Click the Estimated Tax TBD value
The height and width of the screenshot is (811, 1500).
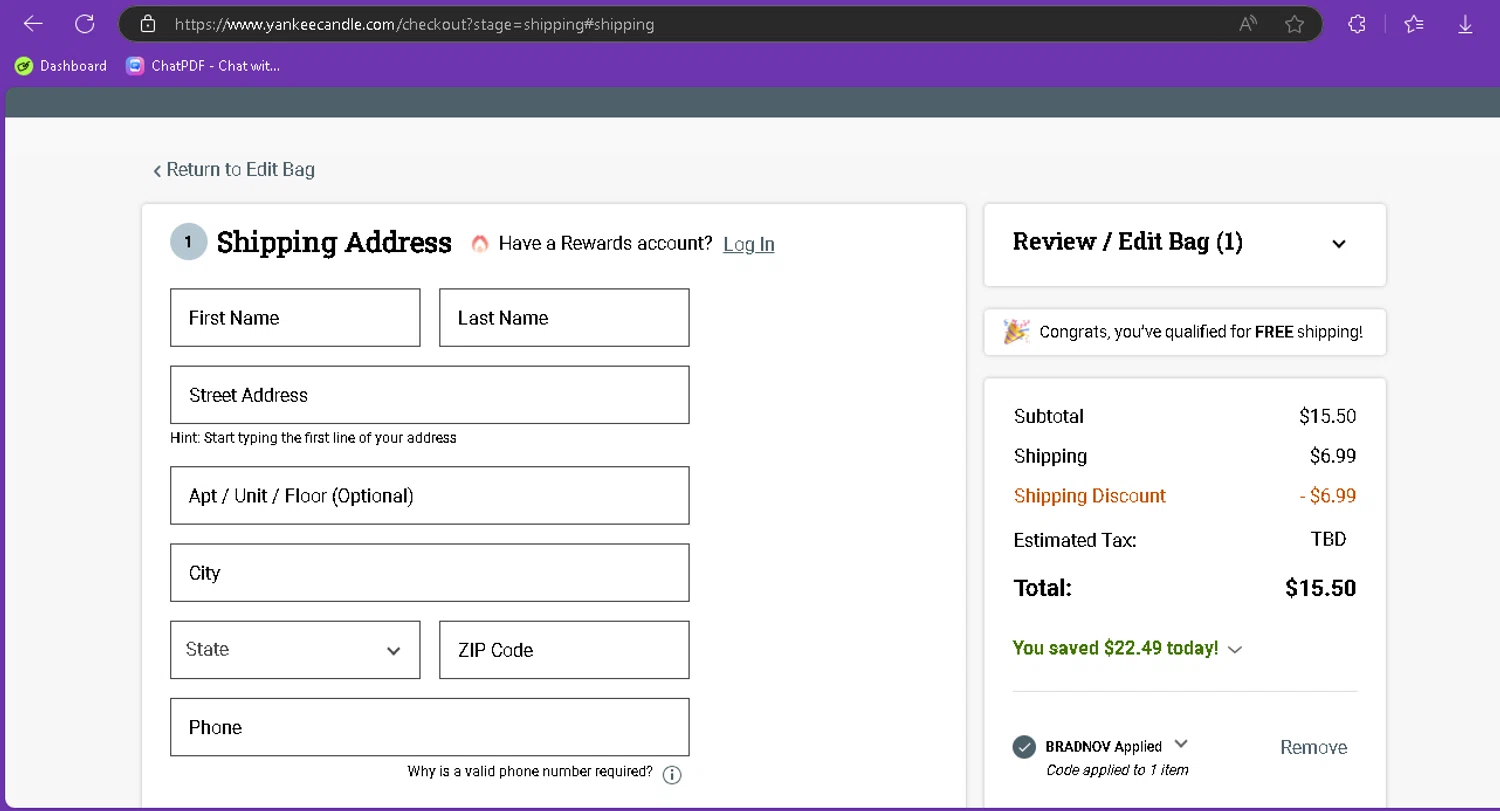1328,539
